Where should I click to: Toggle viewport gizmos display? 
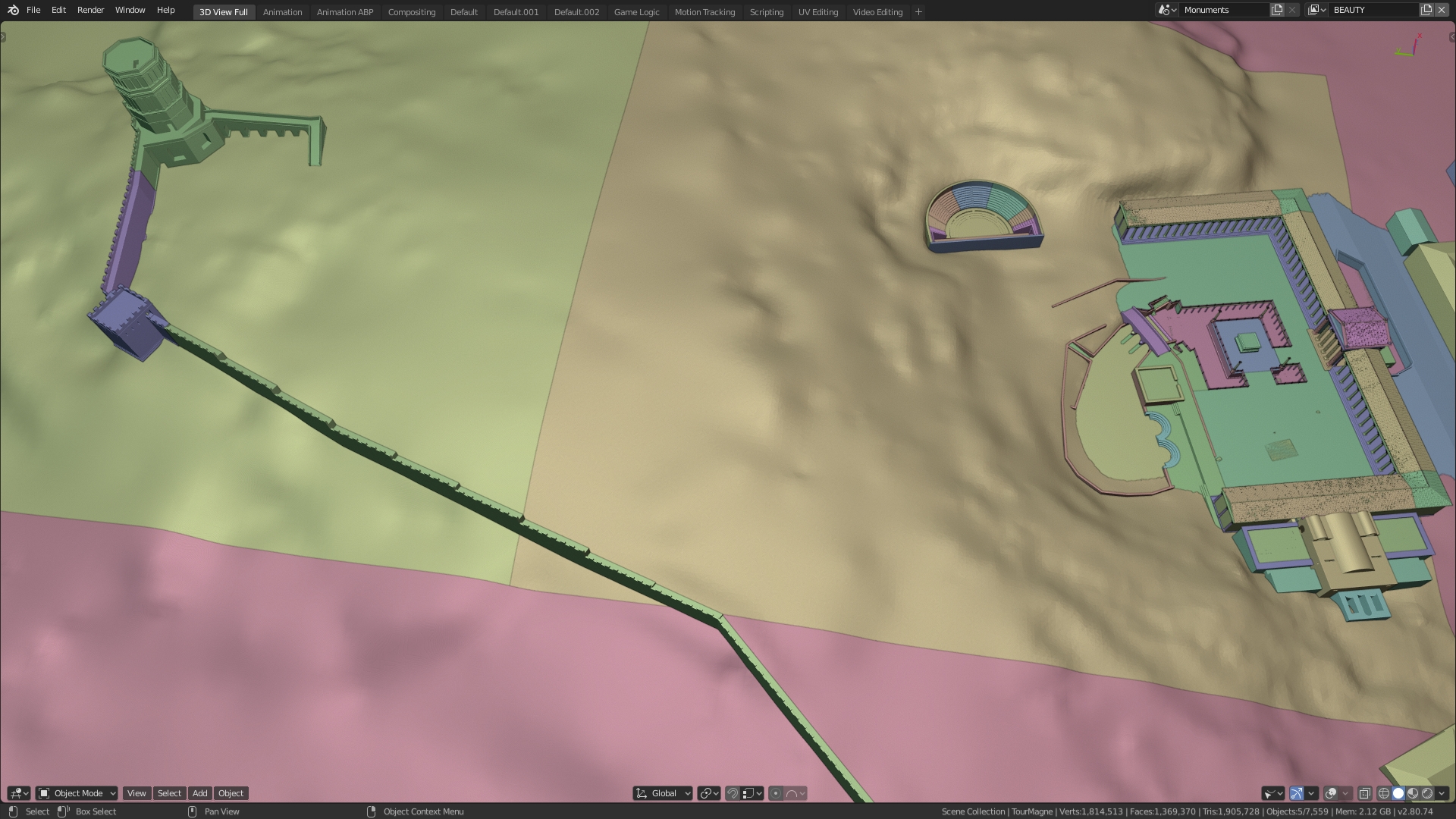[1296, 793]
